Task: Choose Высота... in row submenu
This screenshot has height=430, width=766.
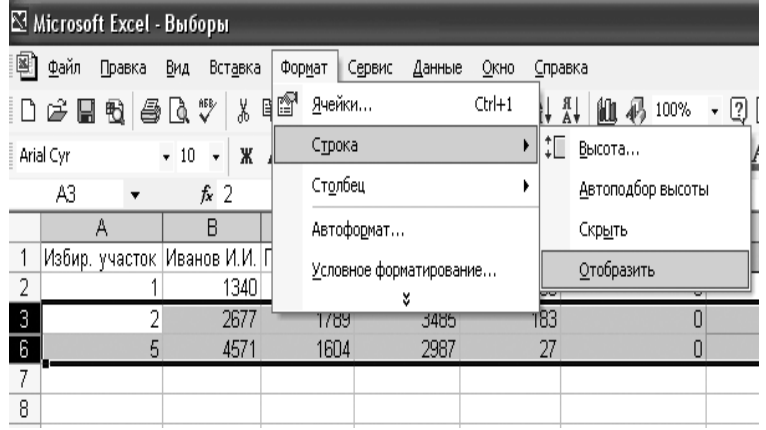Action: (x=646, y=149)
